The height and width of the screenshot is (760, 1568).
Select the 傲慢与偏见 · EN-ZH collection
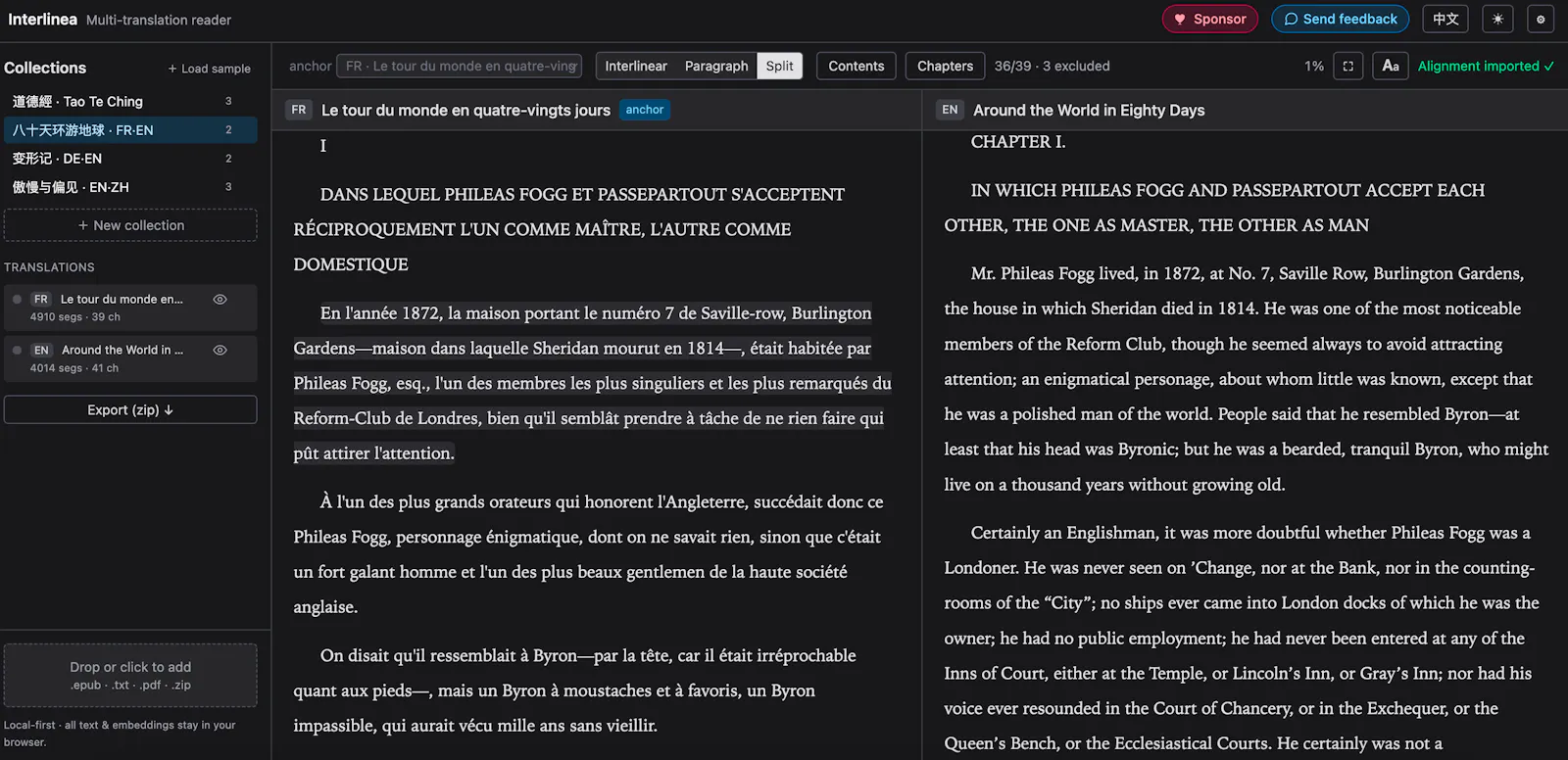pyautogui.click(x=130, y=187)
